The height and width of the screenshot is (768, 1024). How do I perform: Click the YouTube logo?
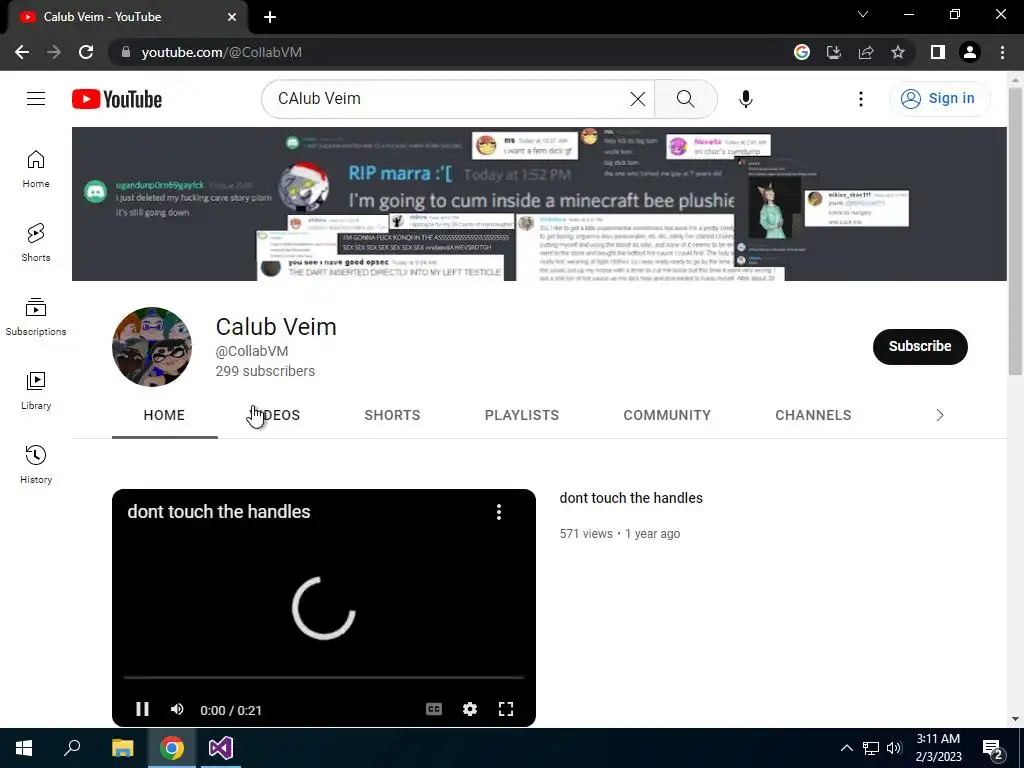pos(117,99)
